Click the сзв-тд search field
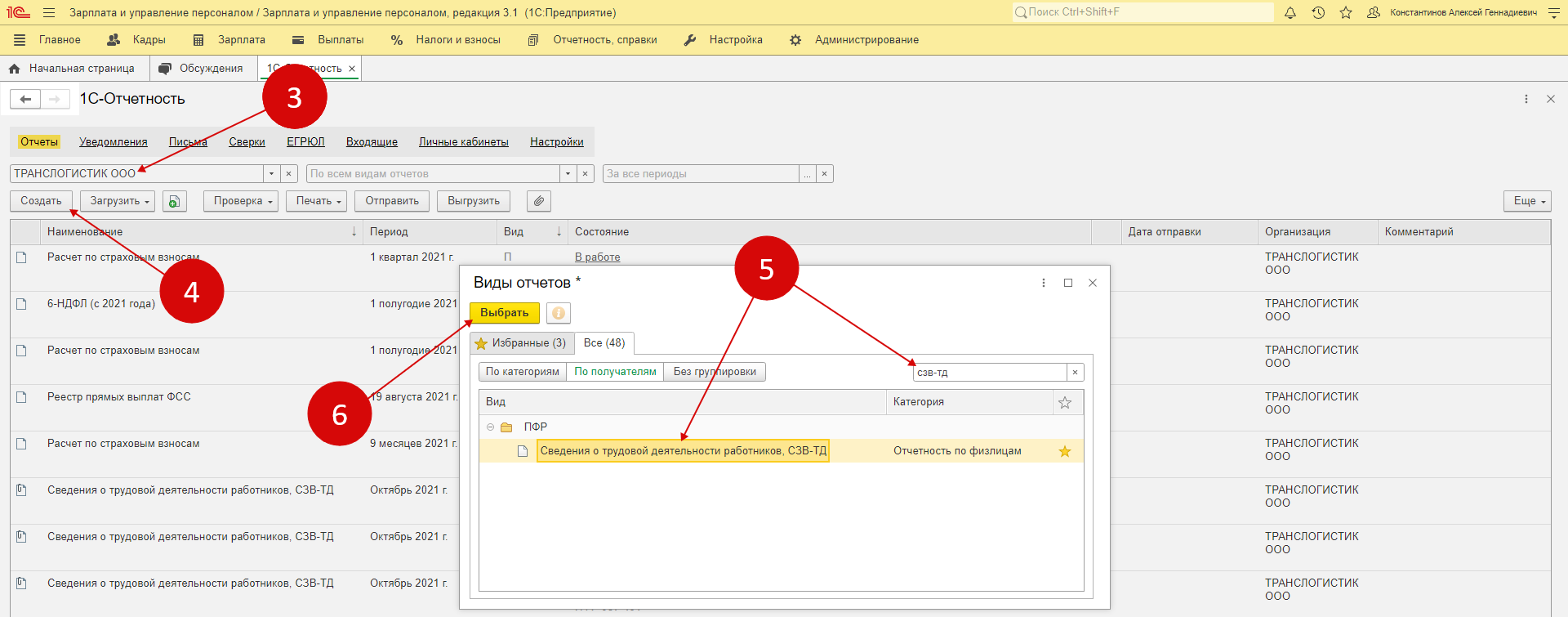 click(x=988, y=373)
